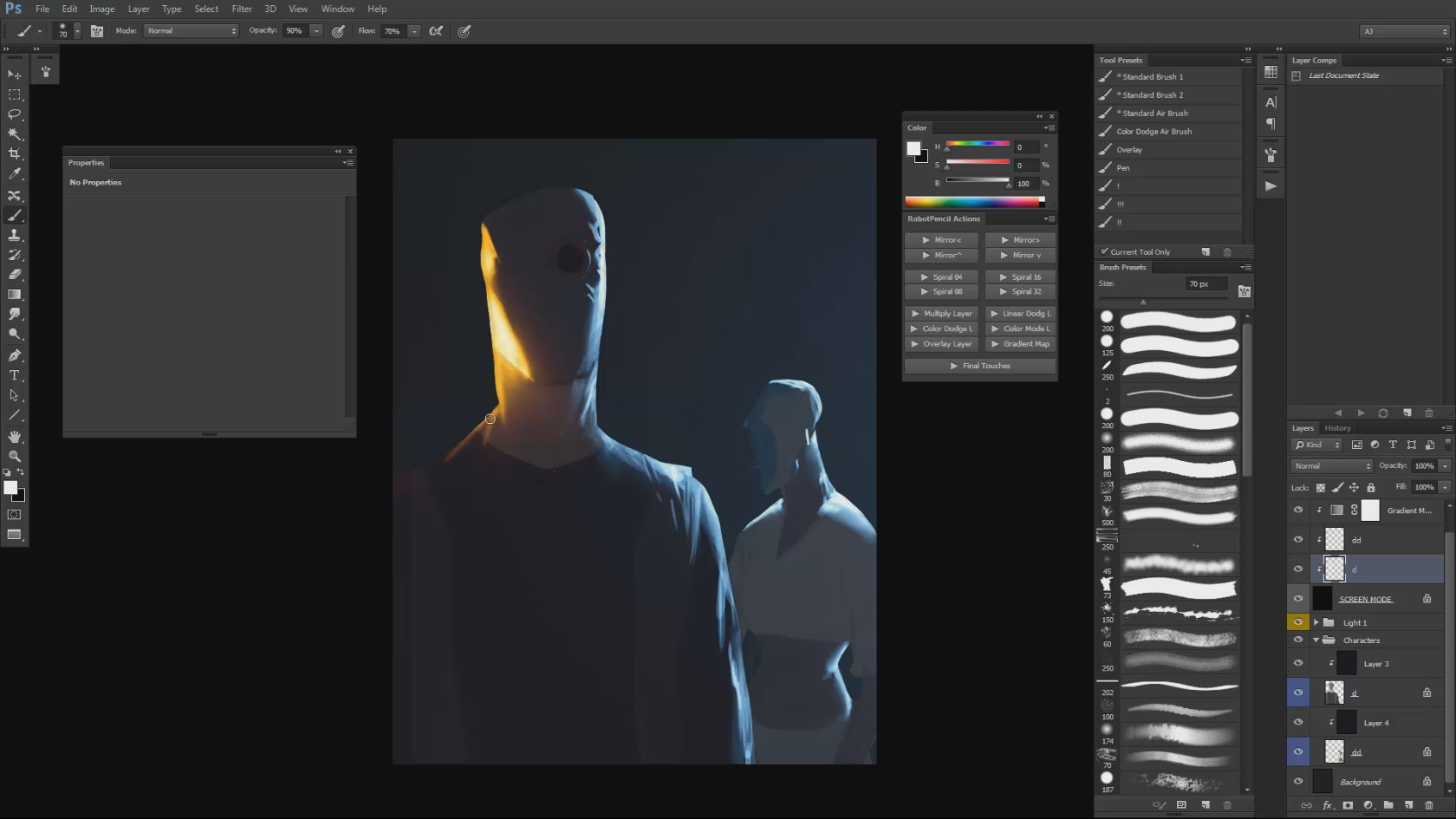Hide the Background layer

pos(1297,781)
